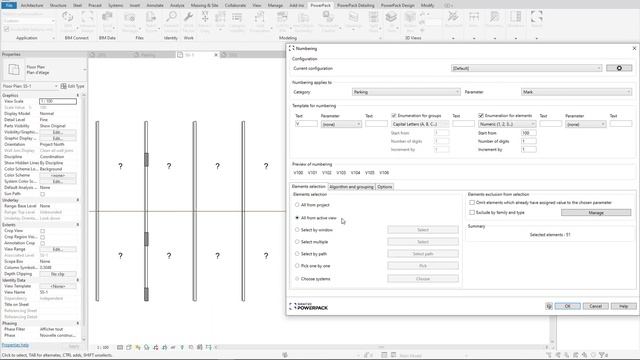The image size is (640, 360).
Task: Click Edit Type in Properties panel
Action: click(73, 86)
